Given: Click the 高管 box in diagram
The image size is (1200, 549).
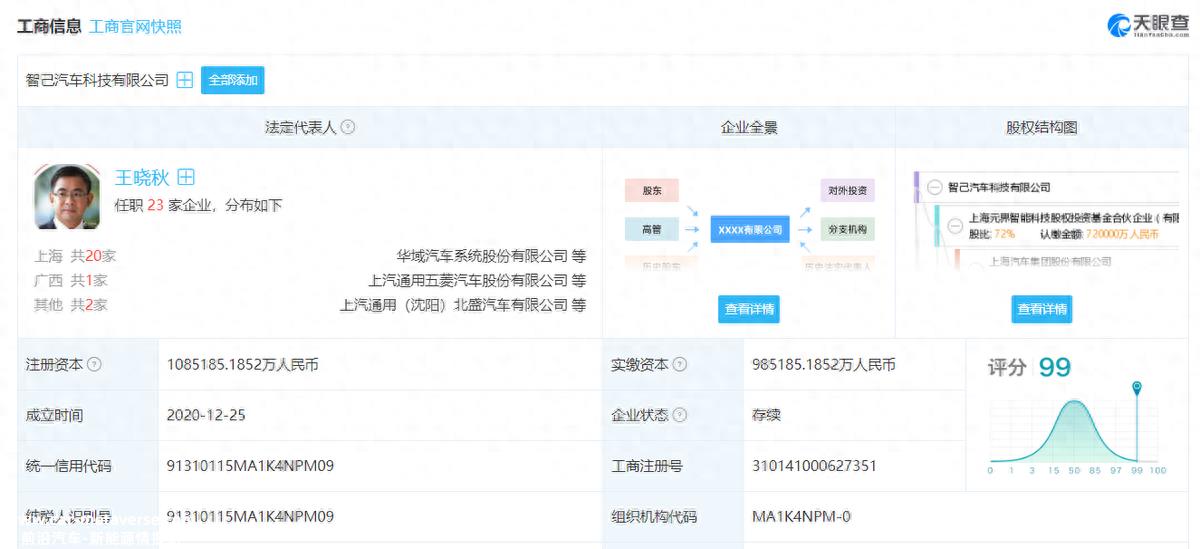Looking at the screenshot, I should point(652,230).
